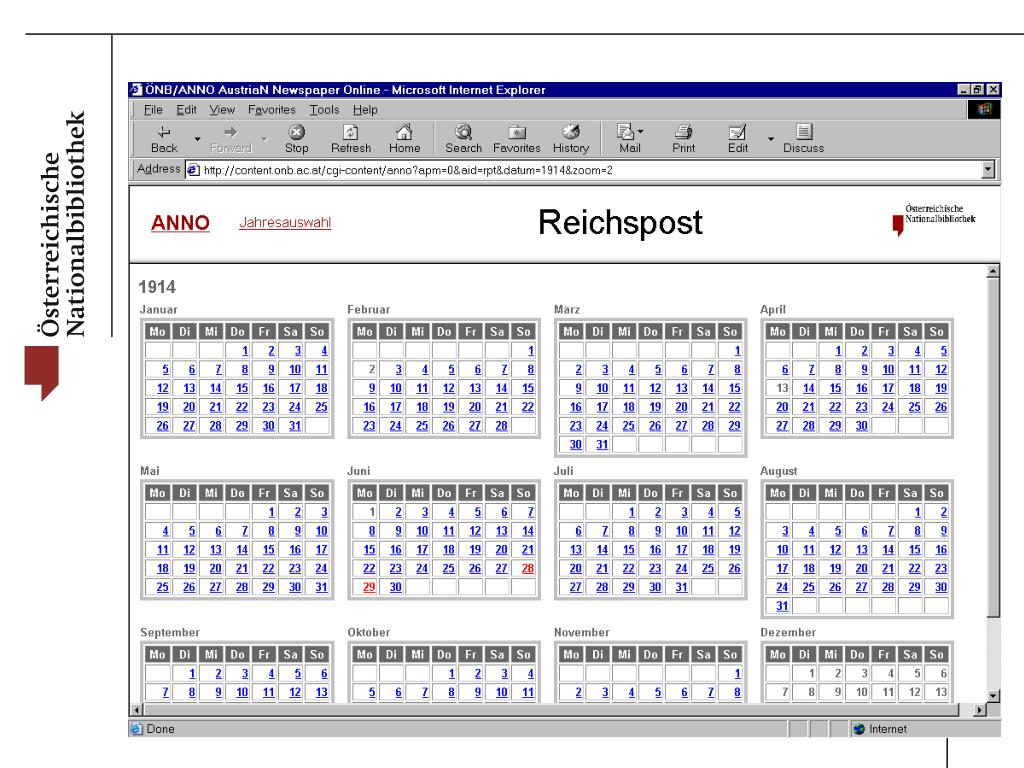Image resolution: width=1024 pixels, height=768 pixels.
Task: Click the horizontal scrollbar thumb
Action: [x=551, y=710]
